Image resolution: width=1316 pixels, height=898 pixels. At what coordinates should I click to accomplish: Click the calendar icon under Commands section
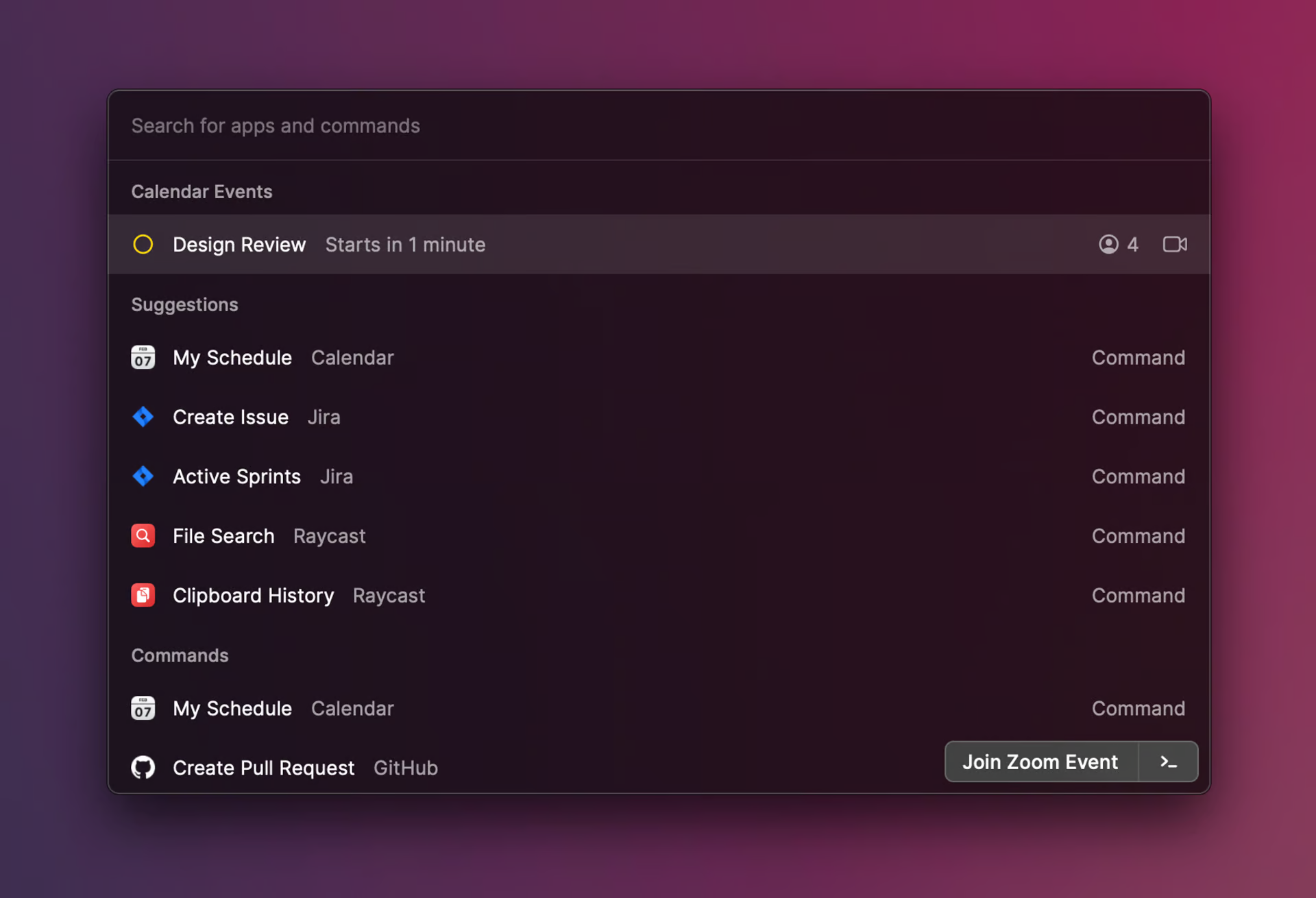coord(143,708)
